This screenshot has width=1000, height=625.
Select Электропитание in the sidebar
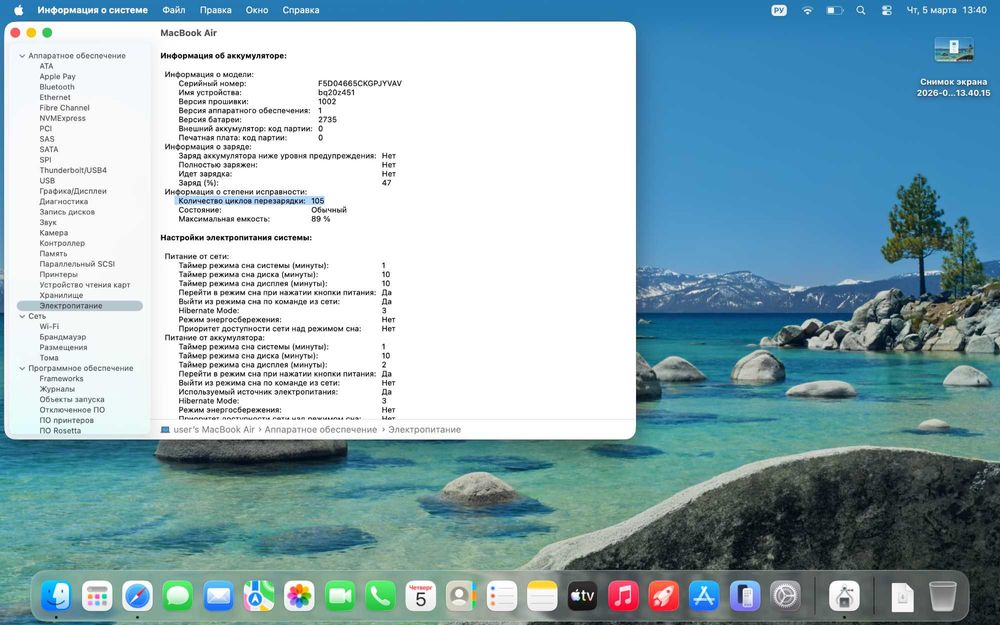click(x=80, y=306)
